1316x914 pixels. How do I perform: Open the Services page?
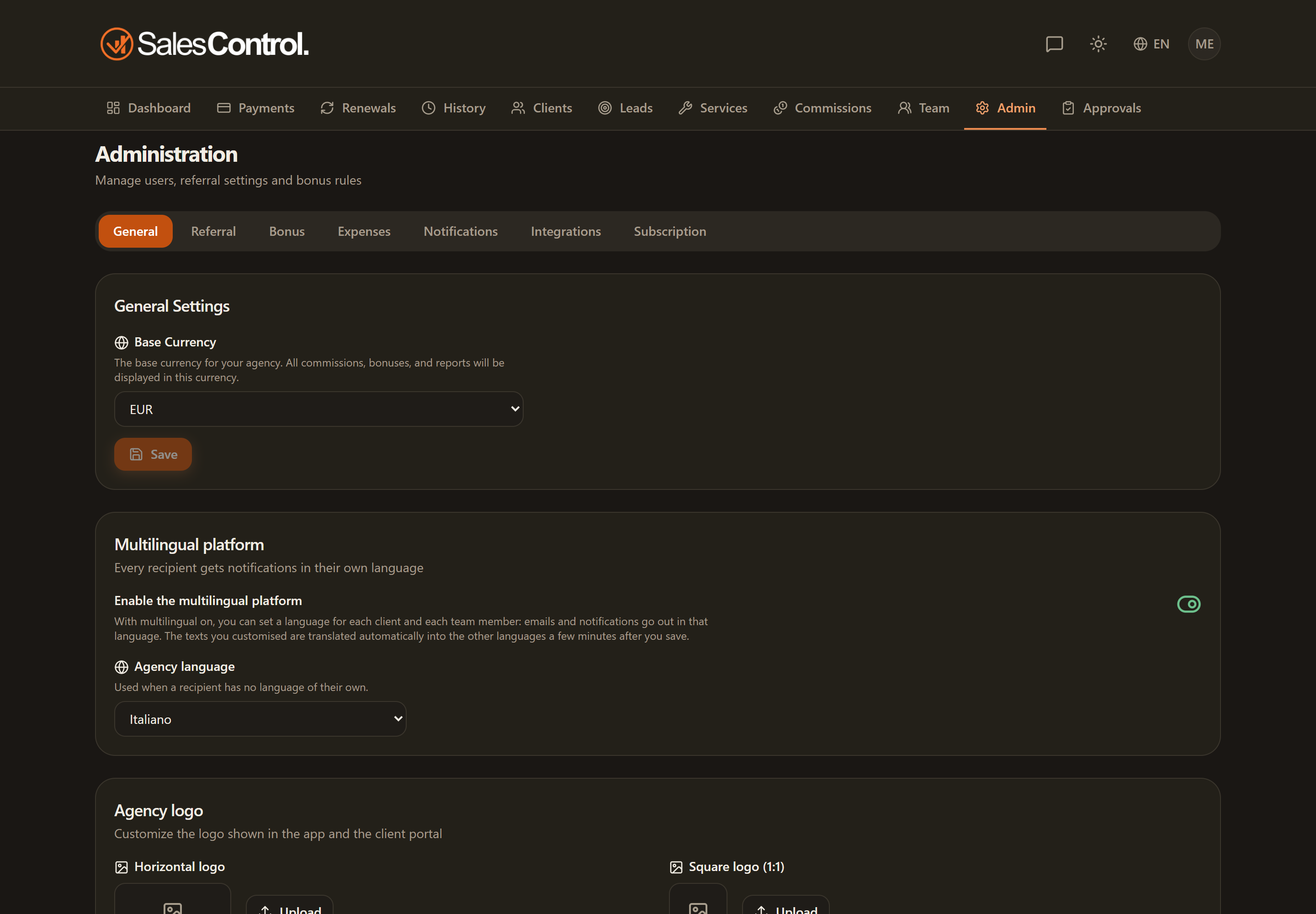click(x=713, y=108)
